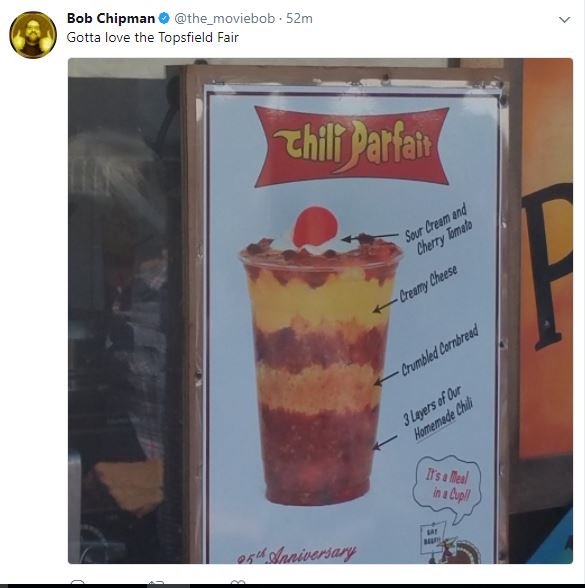585x588 pixels.
Task: Click the Chili Parfait red banner in photo
Action: pyautogui.click(x=352, y=147)
